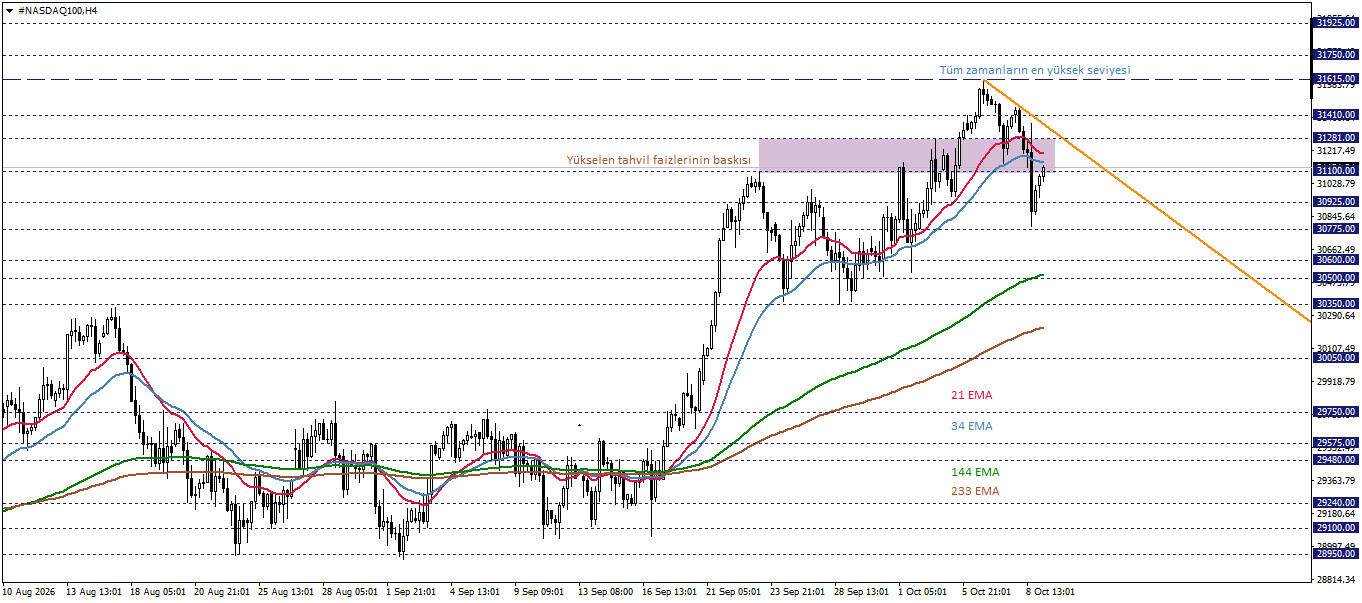This screenshot has width=1362, height=603.
Task: Click the '144 EMA' legend label
Action: [x=975, y=471]
